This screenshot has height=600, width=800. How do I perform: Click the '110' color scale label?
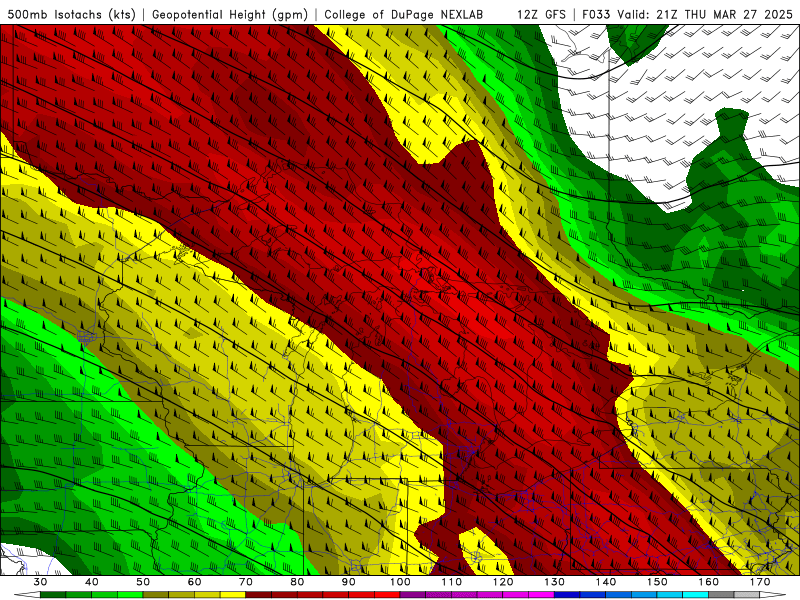pyautogui.click(x=452, y=582)
